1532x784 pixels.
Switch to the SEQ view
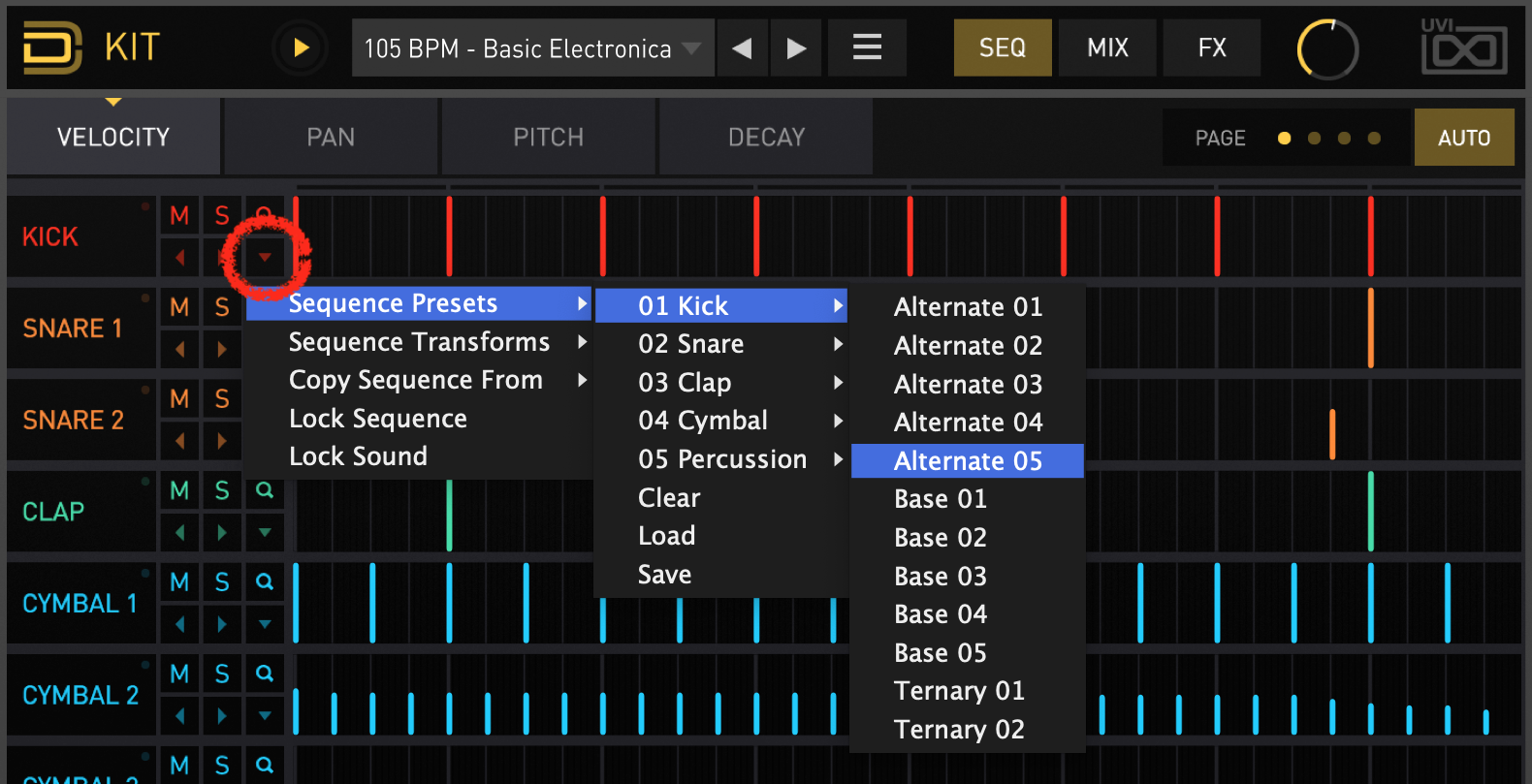pyautogui.click(x=1003, y=47)
